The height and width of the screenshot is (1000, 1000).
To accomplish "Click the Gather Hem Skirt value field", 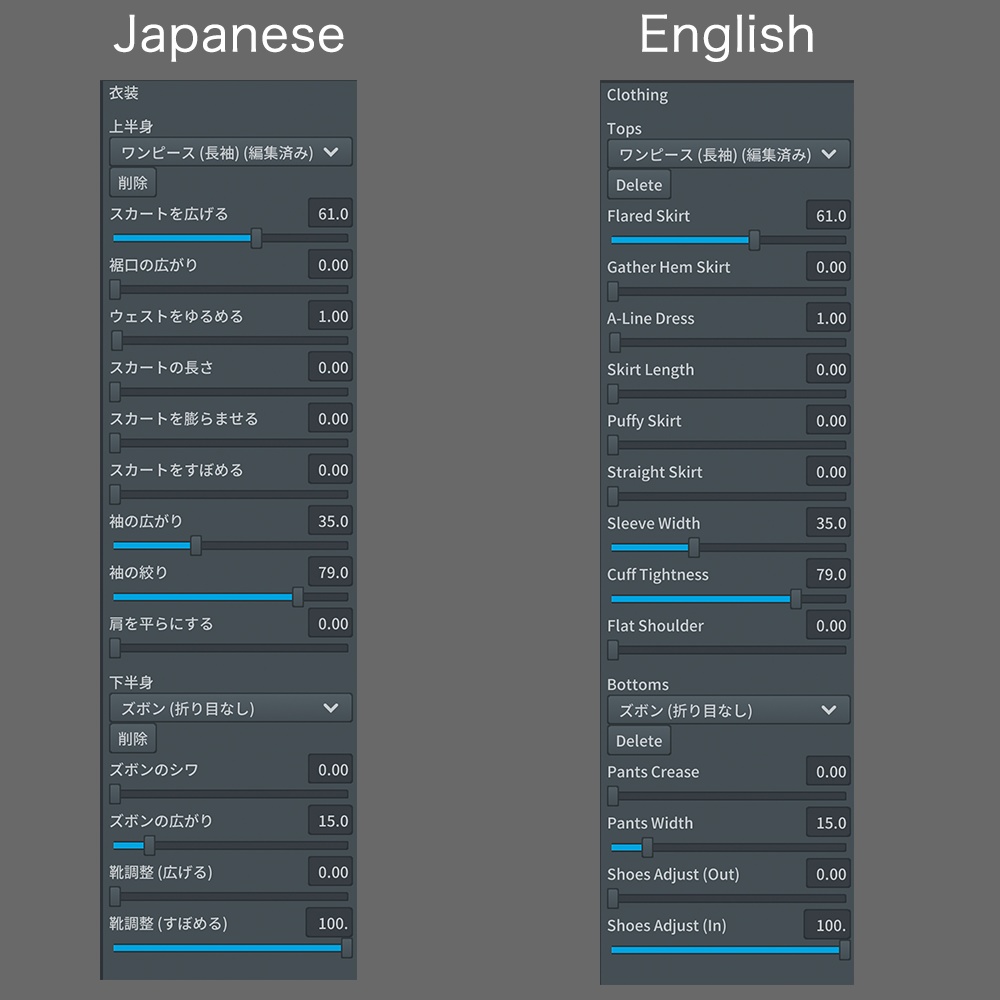I will point(829,266).
